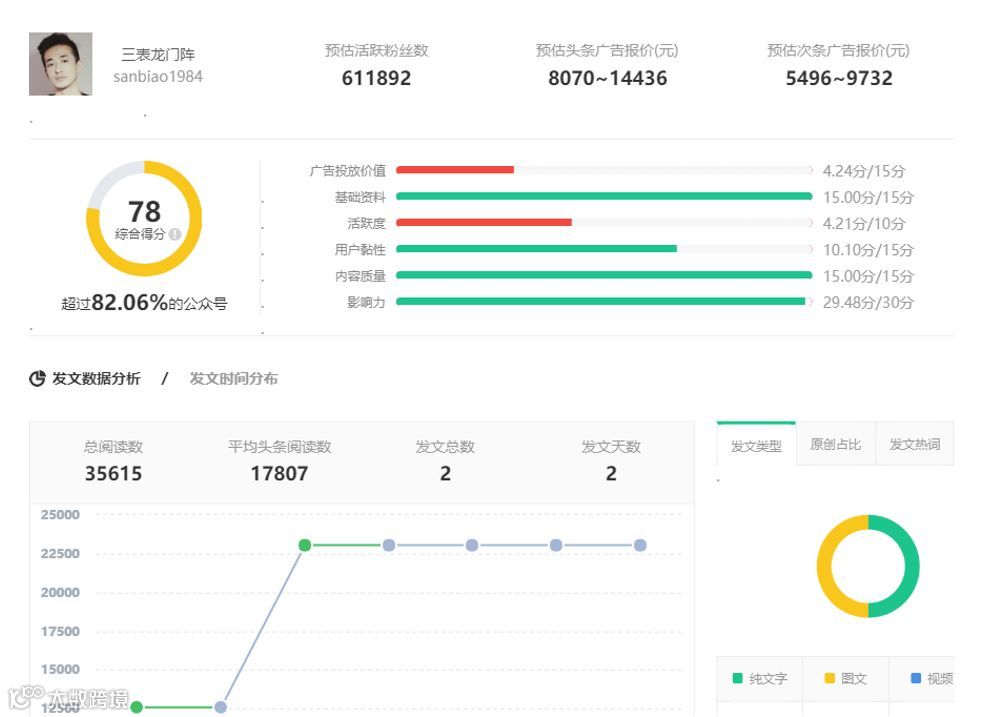The width and height of the screenshot is (985, 717).
Task: Click the 发文总数 label
Action: click(x=445, y=447)
